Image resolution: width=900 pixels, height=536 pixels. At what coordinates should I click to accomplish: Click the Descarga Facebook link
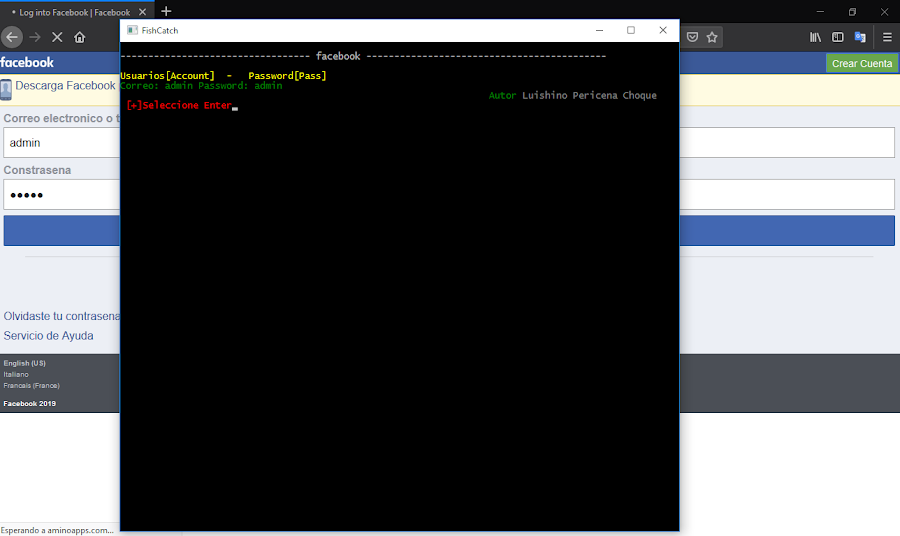65,86
